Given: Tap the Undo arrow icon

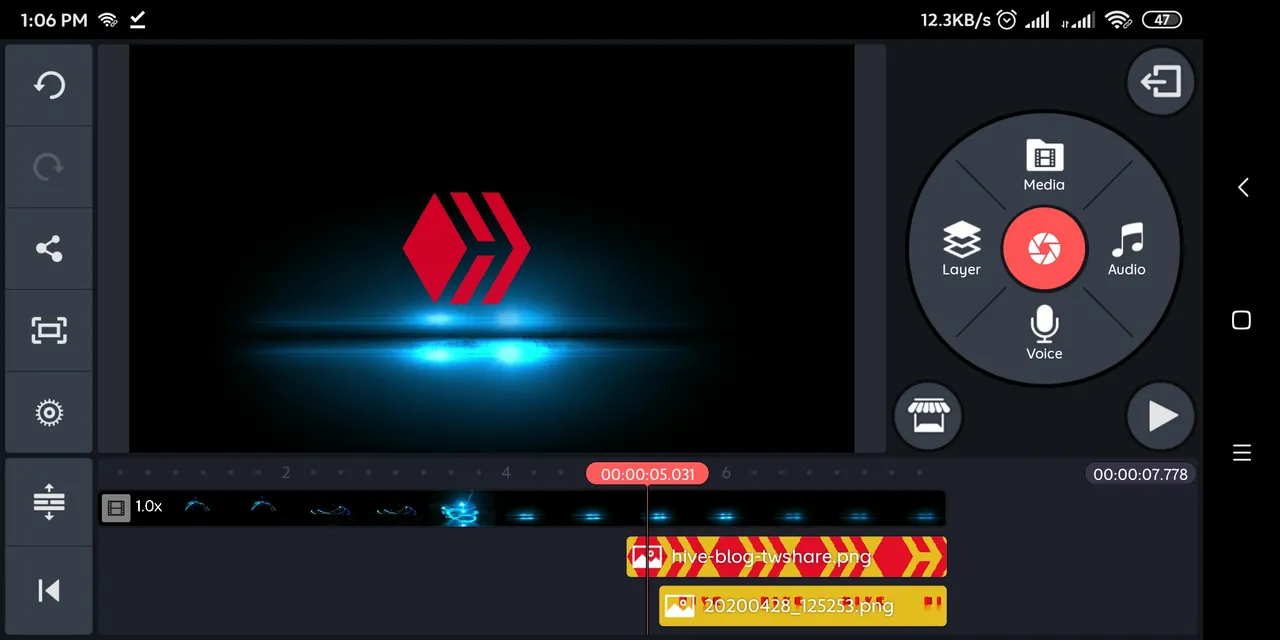Looking at the screenshot, I should 49,85.
